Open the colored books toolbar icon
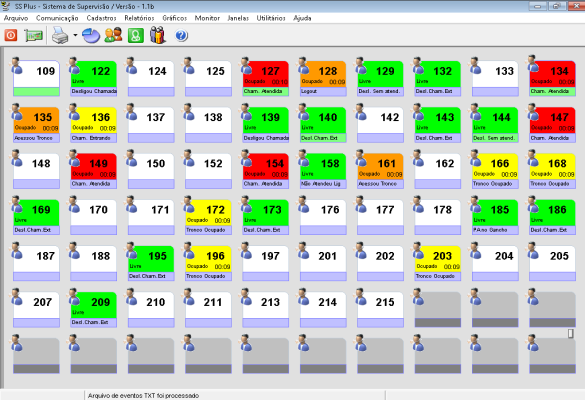585x400 pixels. pos(158,35)
